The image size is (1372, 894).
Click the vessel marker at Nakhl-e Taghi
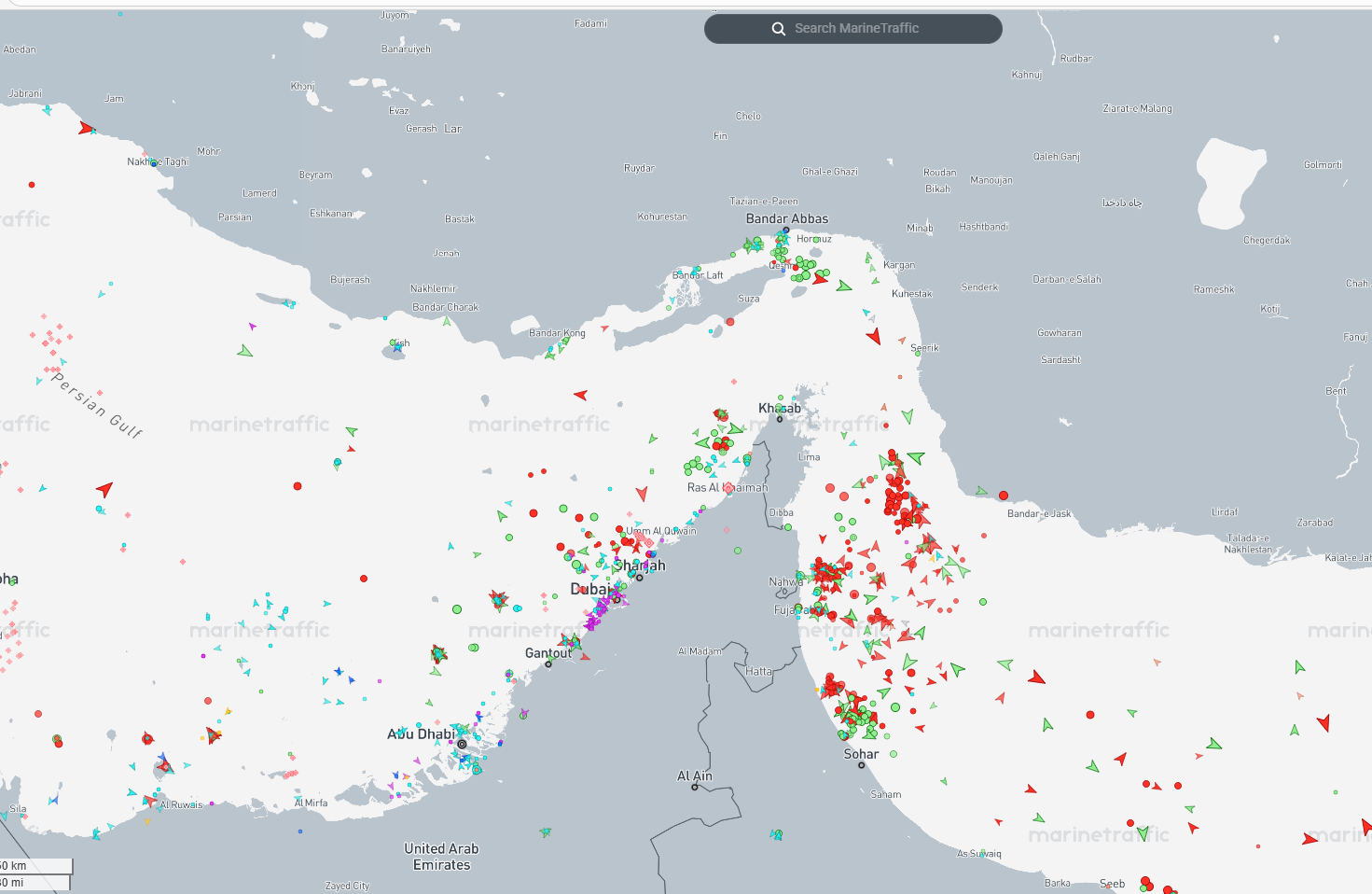pos(154,162)
